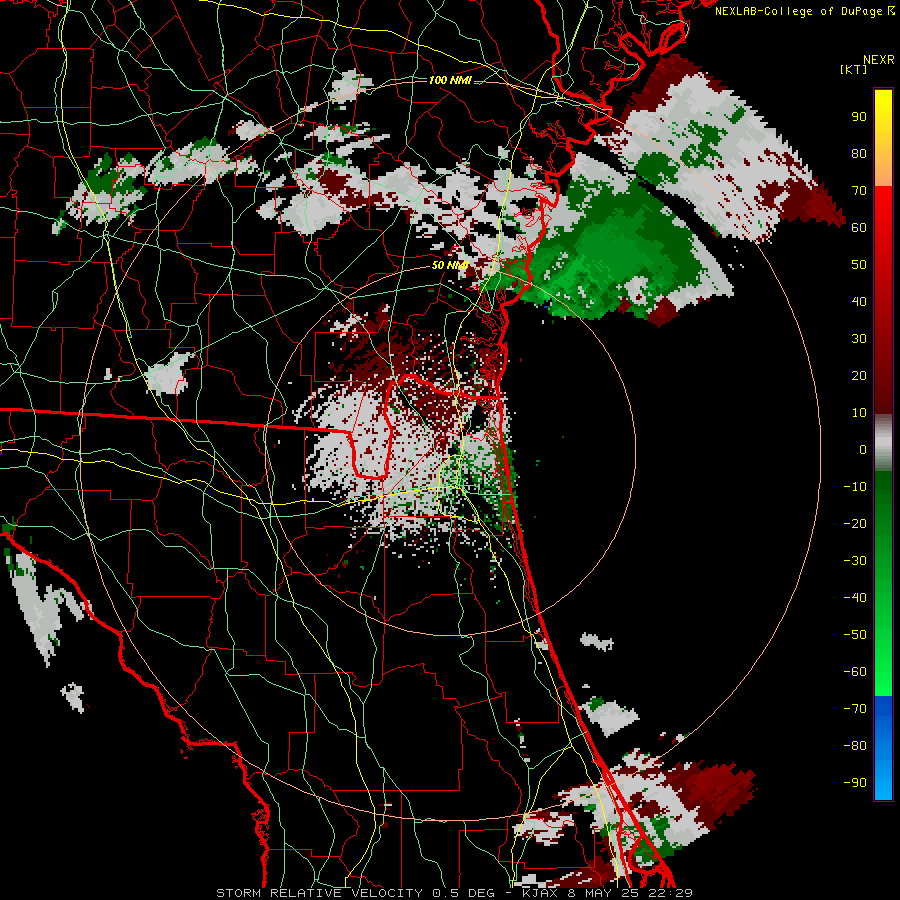The width and height of the screenshot is (900, 900).
Task: Click the -40 value on velocity scale
Action: 855,598
